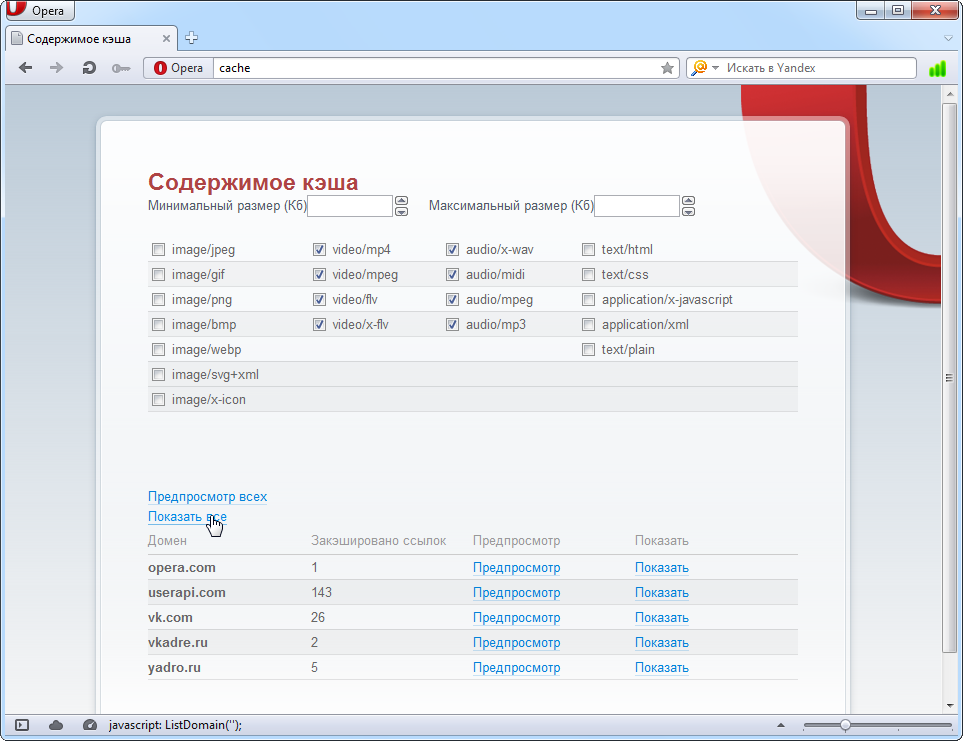This screenshot has width=963, height=741.
Task: Increase the minimum size stepper value
Action: (x=401, y=201)
